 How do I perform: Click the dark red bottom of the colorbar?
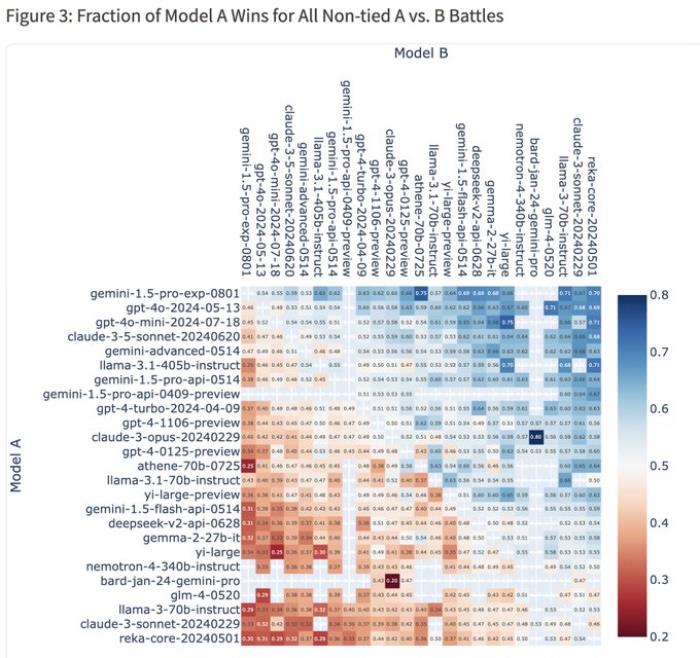click(632, 629)
